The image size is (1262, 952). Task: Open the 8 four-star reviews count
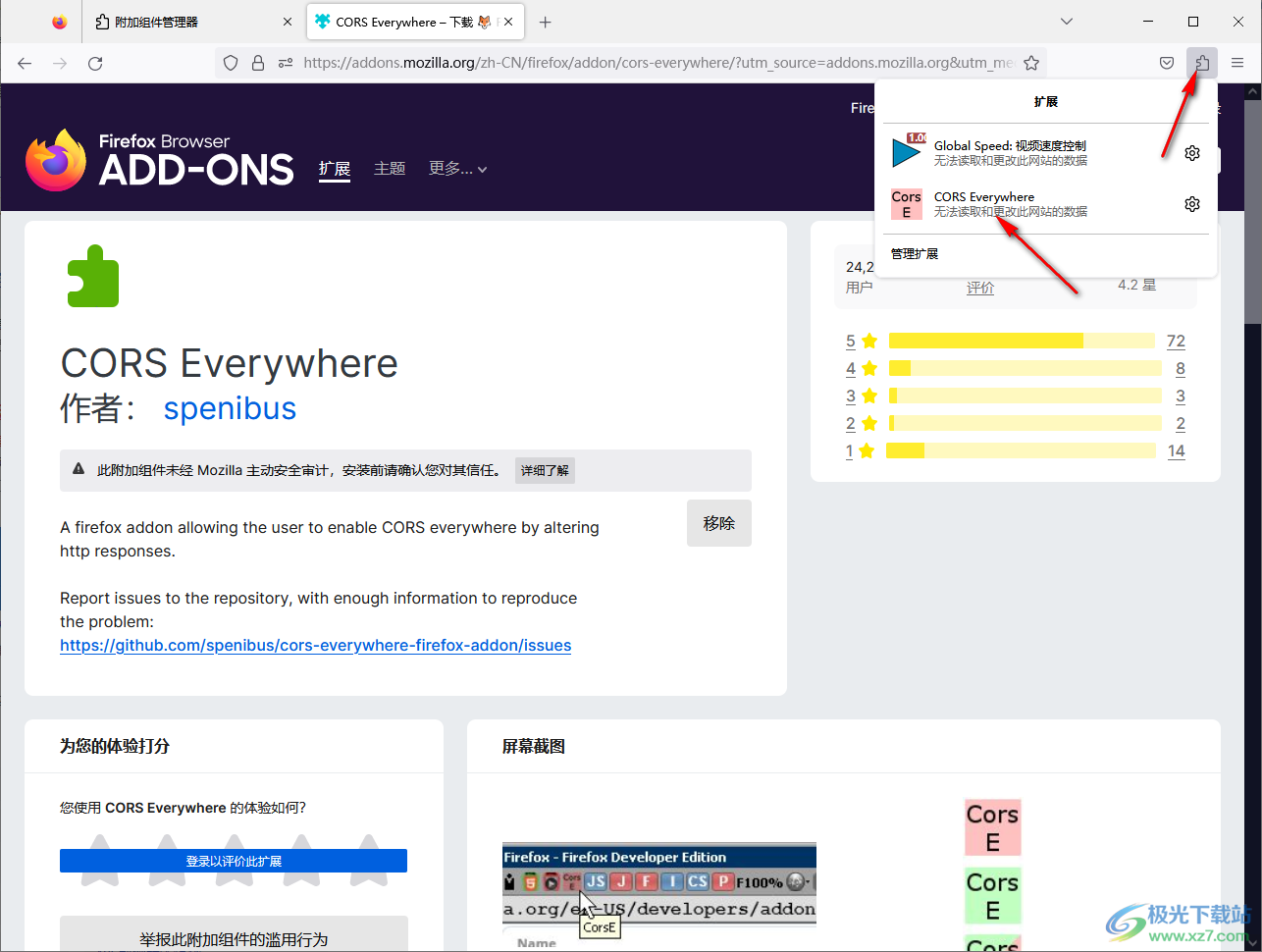click(1181, 368)
